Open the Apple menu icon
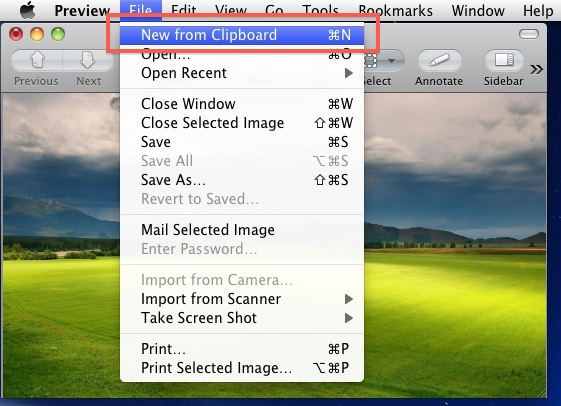 coord(28,10)
